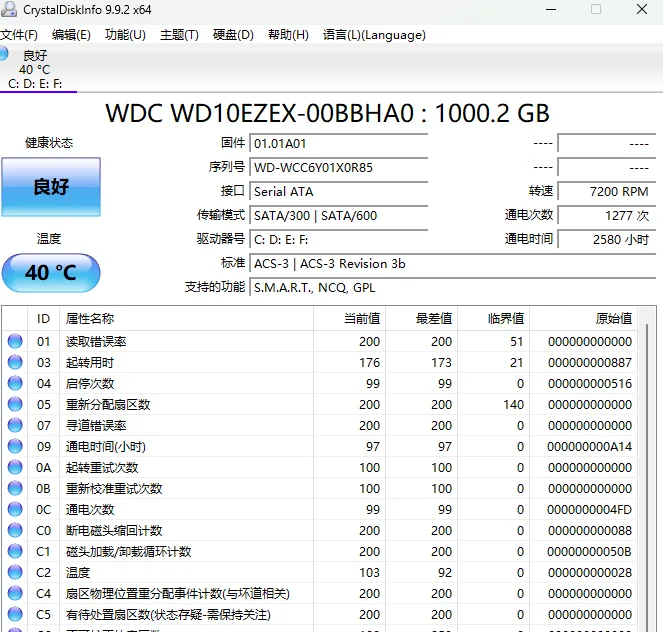This screenshot has height=632, width=663.
Task: Click status icon of row C1 磁头加载/卸载循环计数
Action: 15,551
